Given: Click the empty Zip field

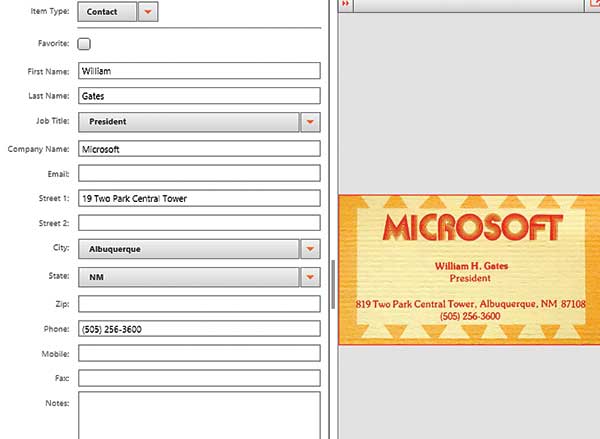Looking at the screenshot, I should tap(198, 303).
